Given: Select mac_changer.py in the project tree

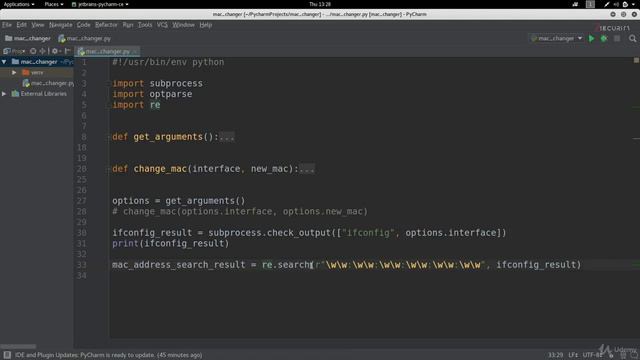Looking at the screenshot, I should click(x=48, y=83).
